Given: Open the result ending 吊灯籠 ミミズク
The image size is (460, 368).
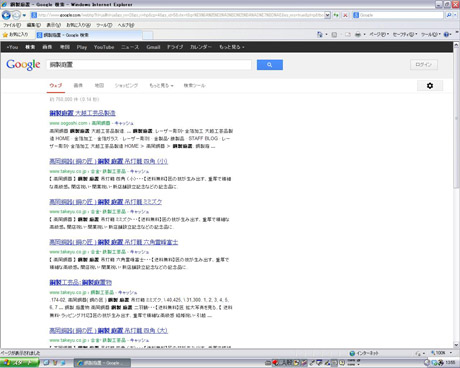Looking at the screenshot, I should pos(106,202).
